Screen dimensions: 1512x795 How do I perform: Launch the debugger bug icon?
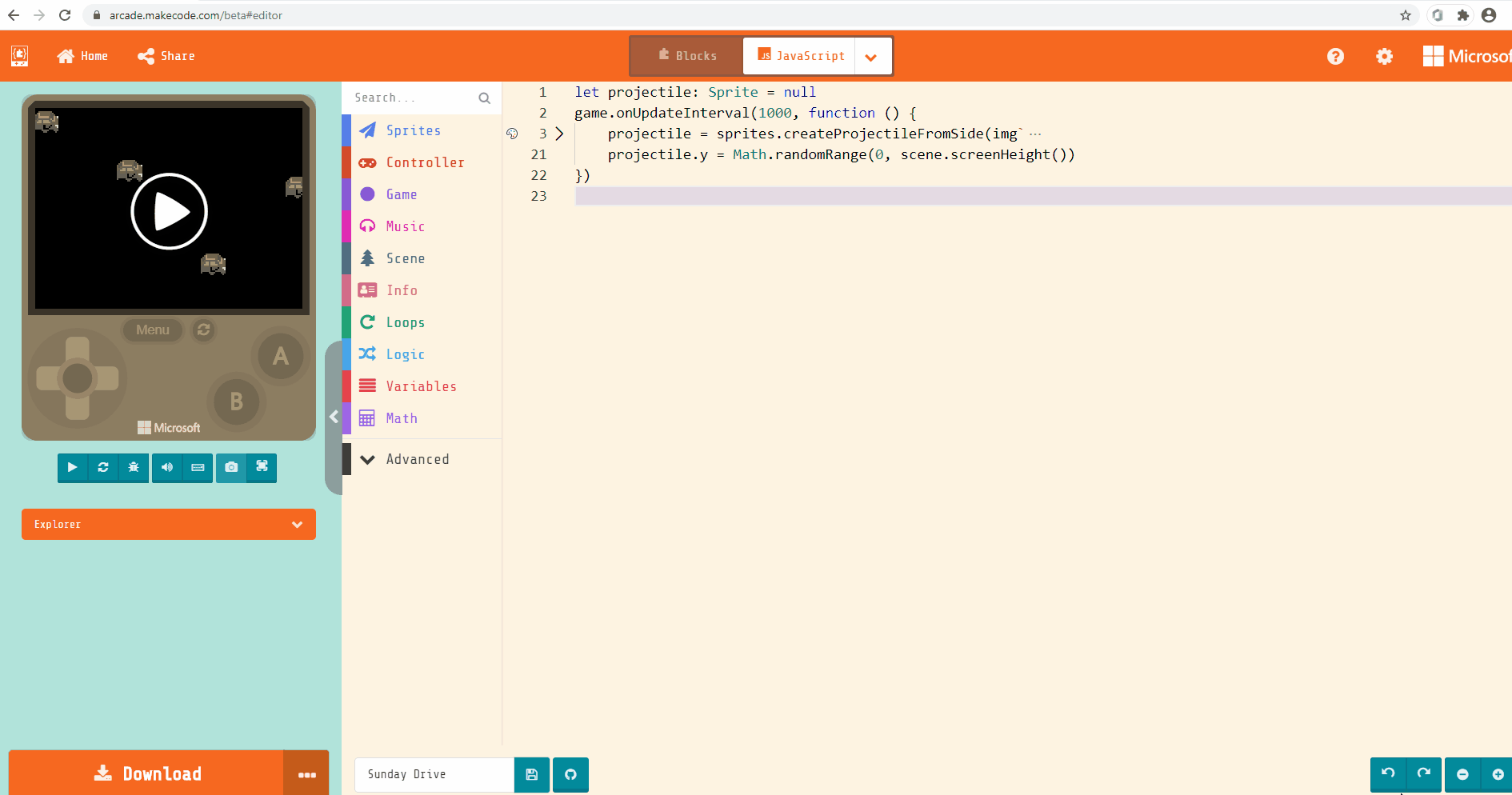pos(133,468)
